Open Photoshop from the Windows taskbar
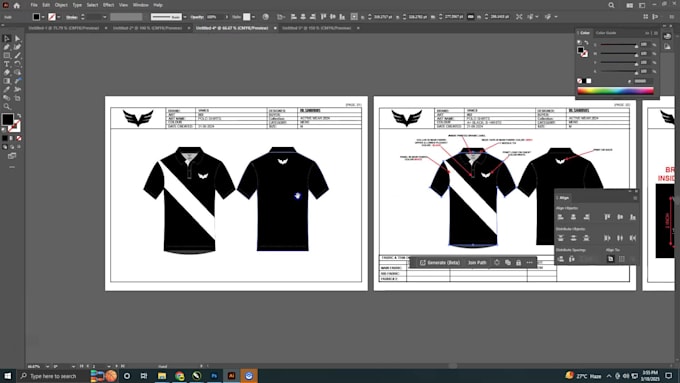This screenshot has width=680, height=383. [x=214, y=376]
